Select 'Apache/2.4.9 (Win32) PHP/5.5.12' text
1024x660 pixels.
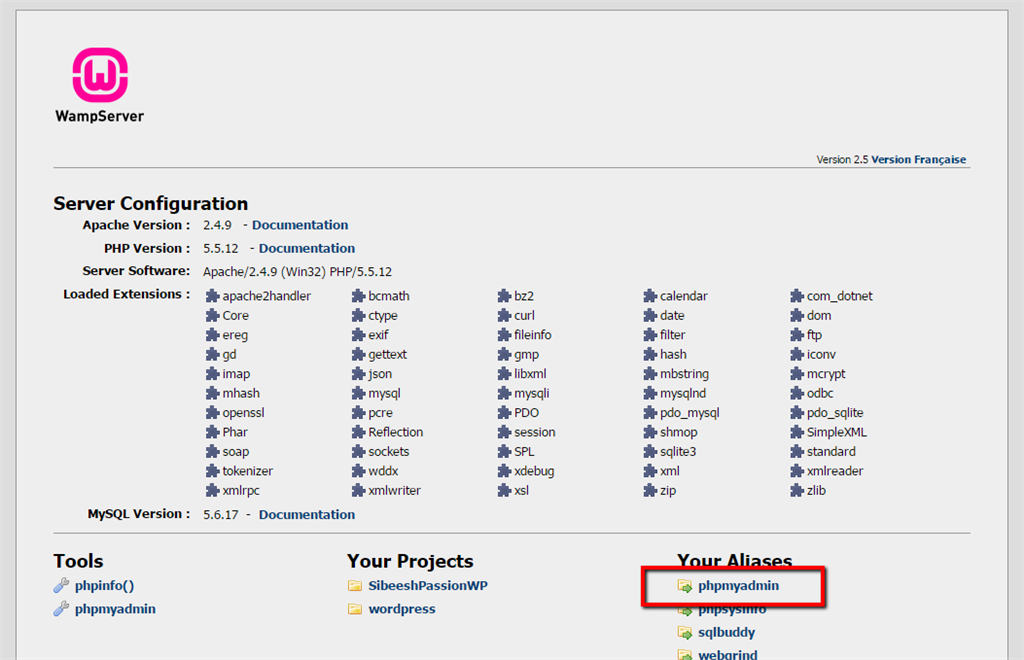pyautogui.click(x=297, y=272)
